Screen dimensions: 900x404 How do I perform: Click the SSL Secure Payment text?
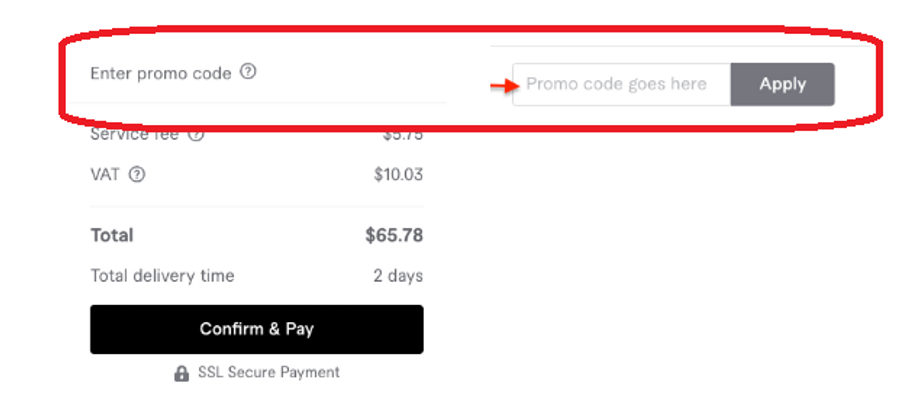pos(267,372)
